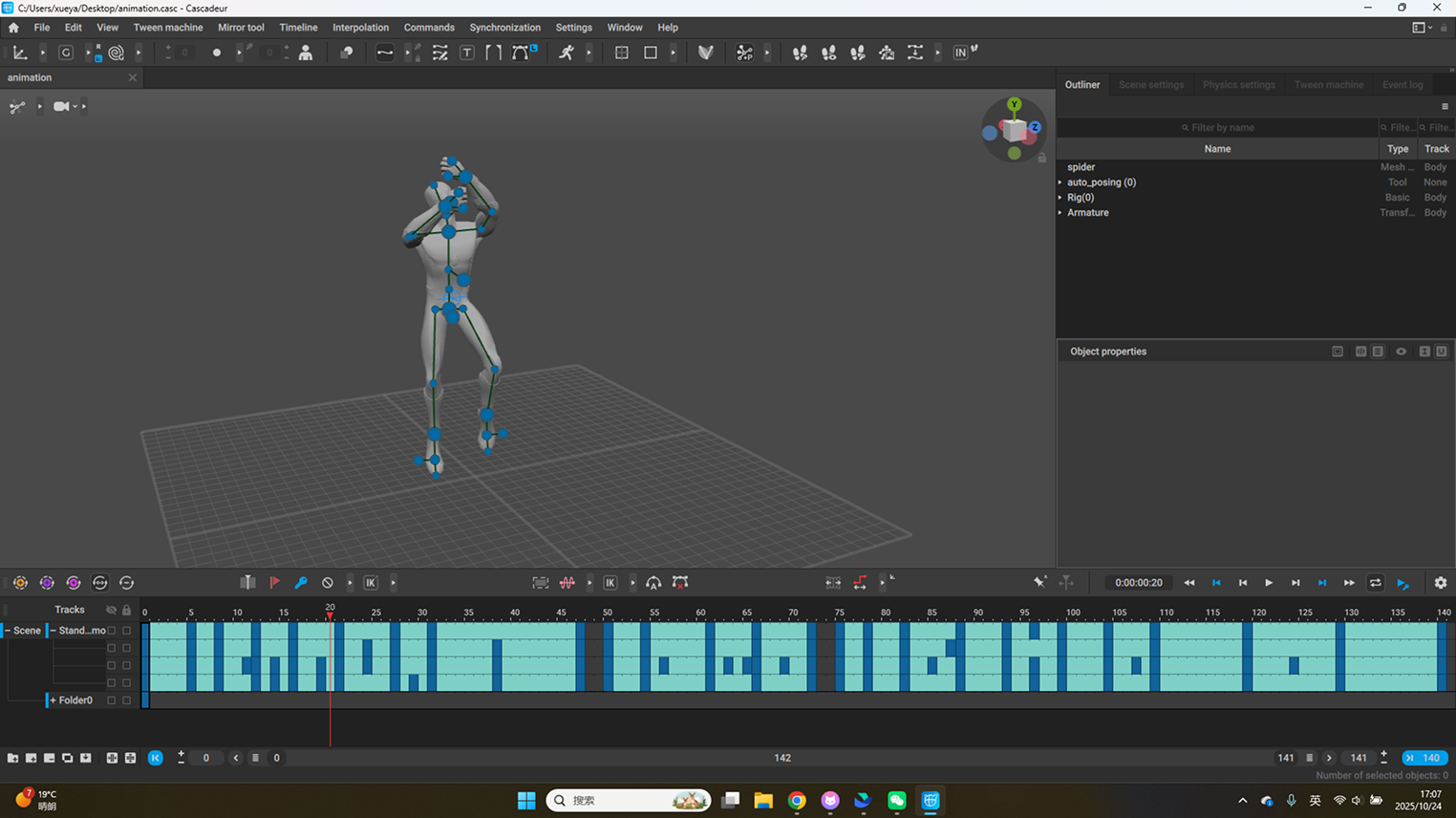Expand the Armature tree item
The image size is (1456, 818).
[x=1060, y=213]
